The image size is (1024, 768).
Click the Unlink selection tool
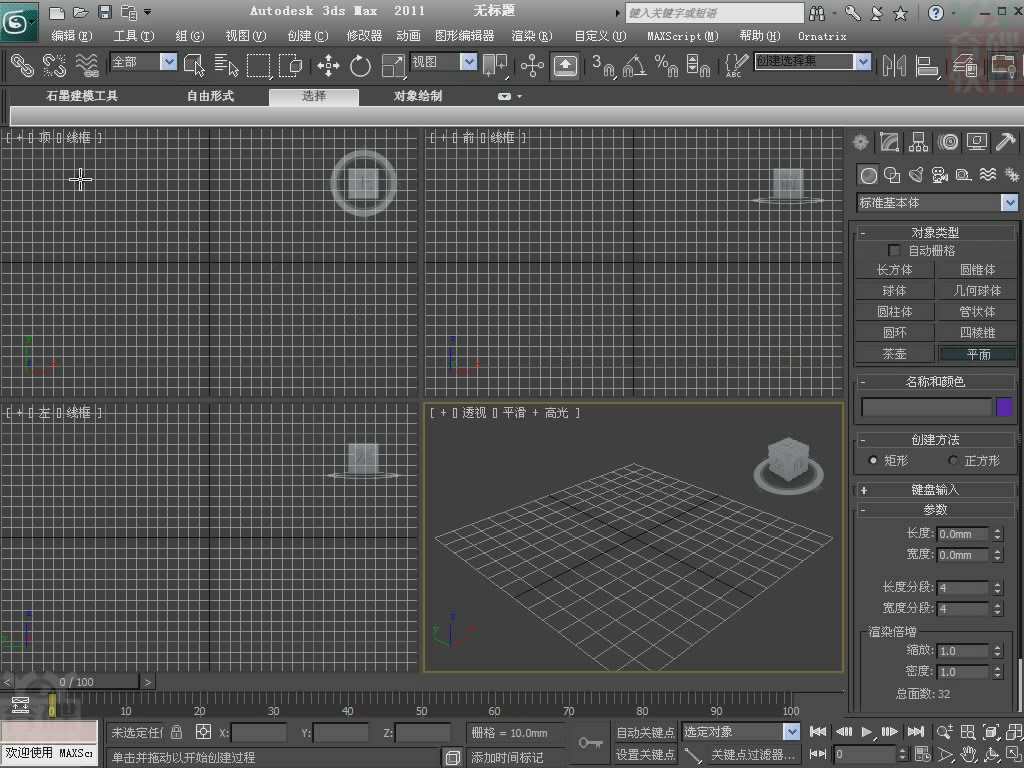[x=54, y=65]
